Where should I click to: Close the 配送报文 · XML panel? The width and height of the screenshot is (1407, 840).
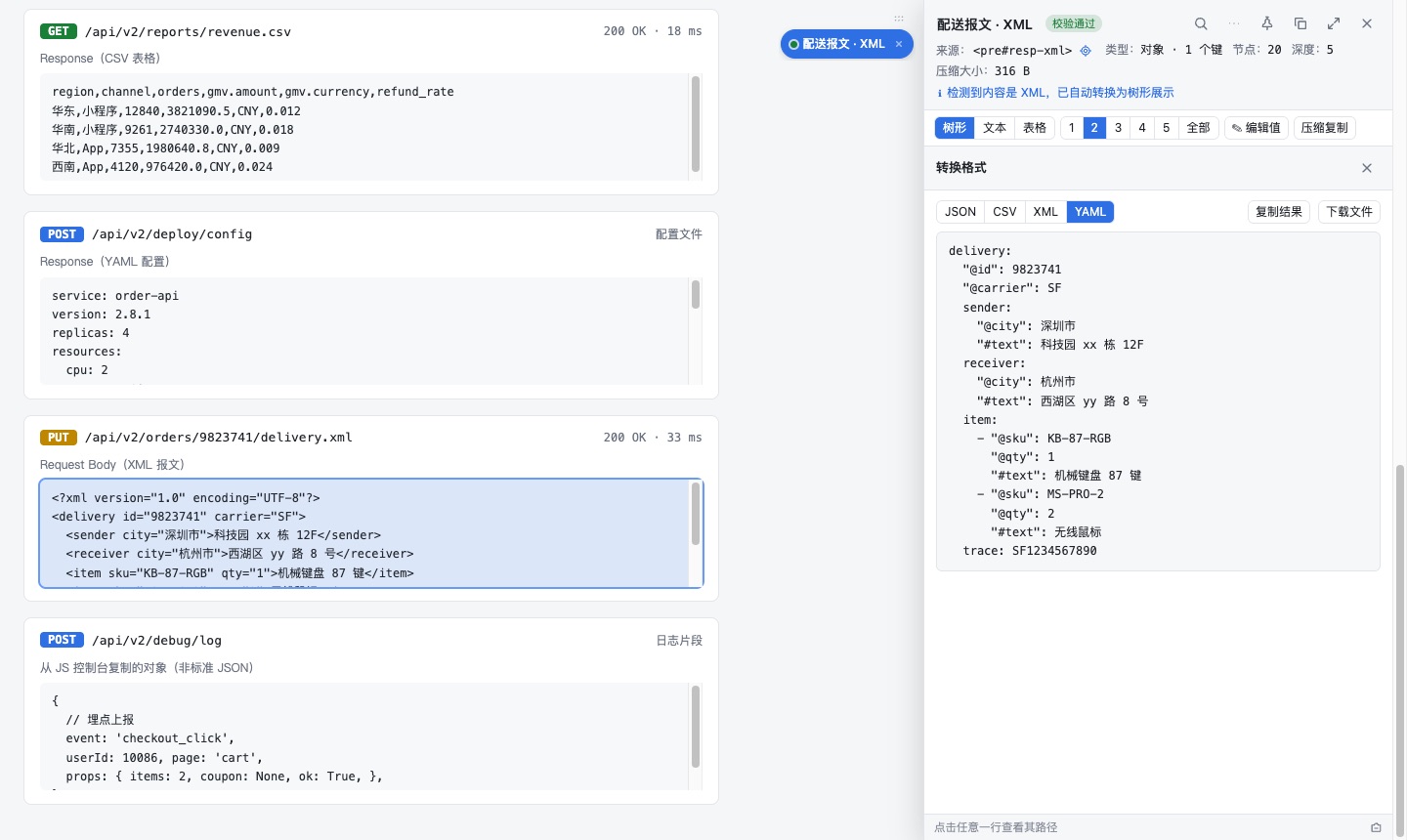coord(1367,23)
